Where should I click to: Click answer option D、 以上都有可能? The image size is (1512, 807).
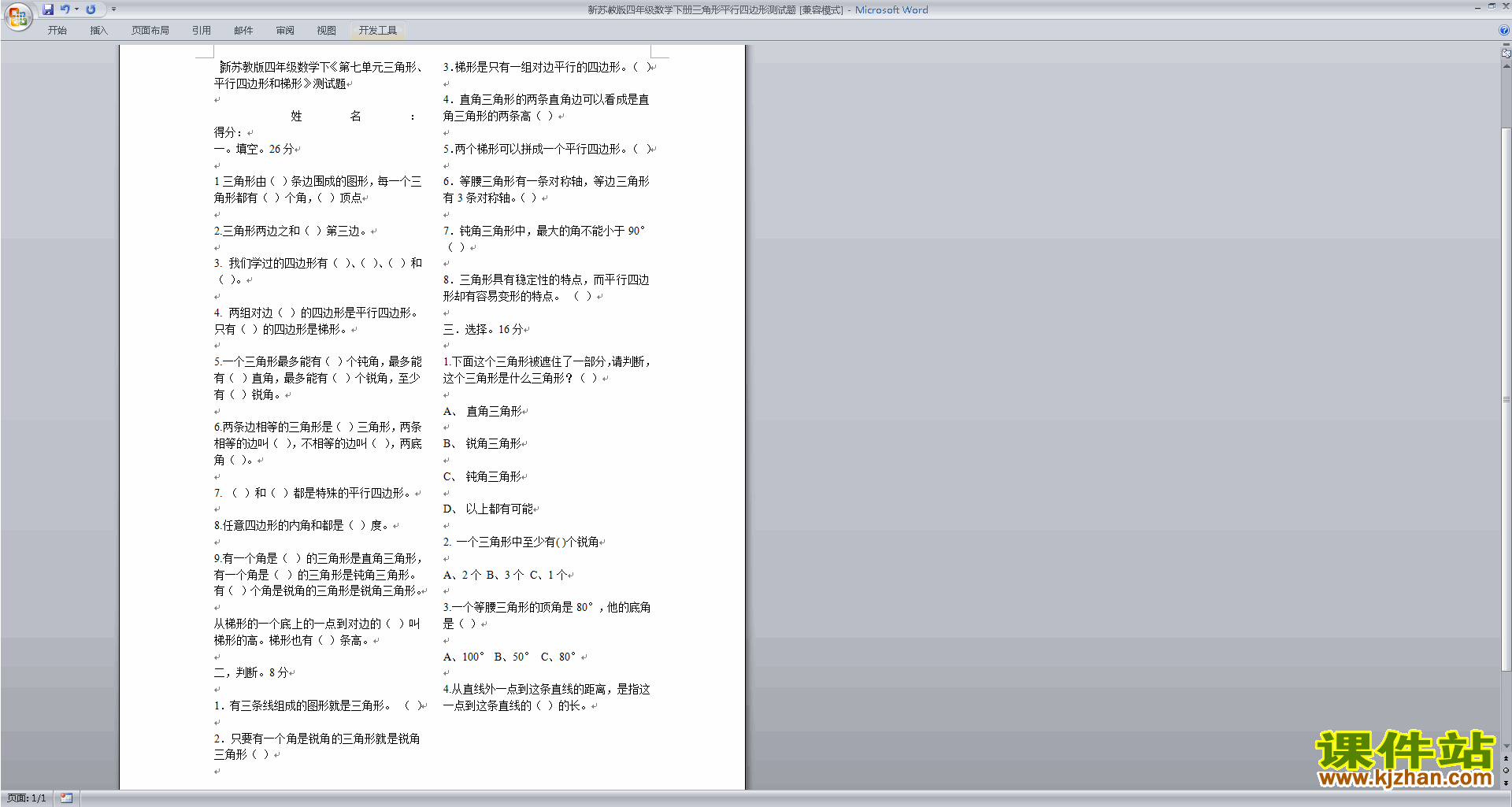coord(488,509)
